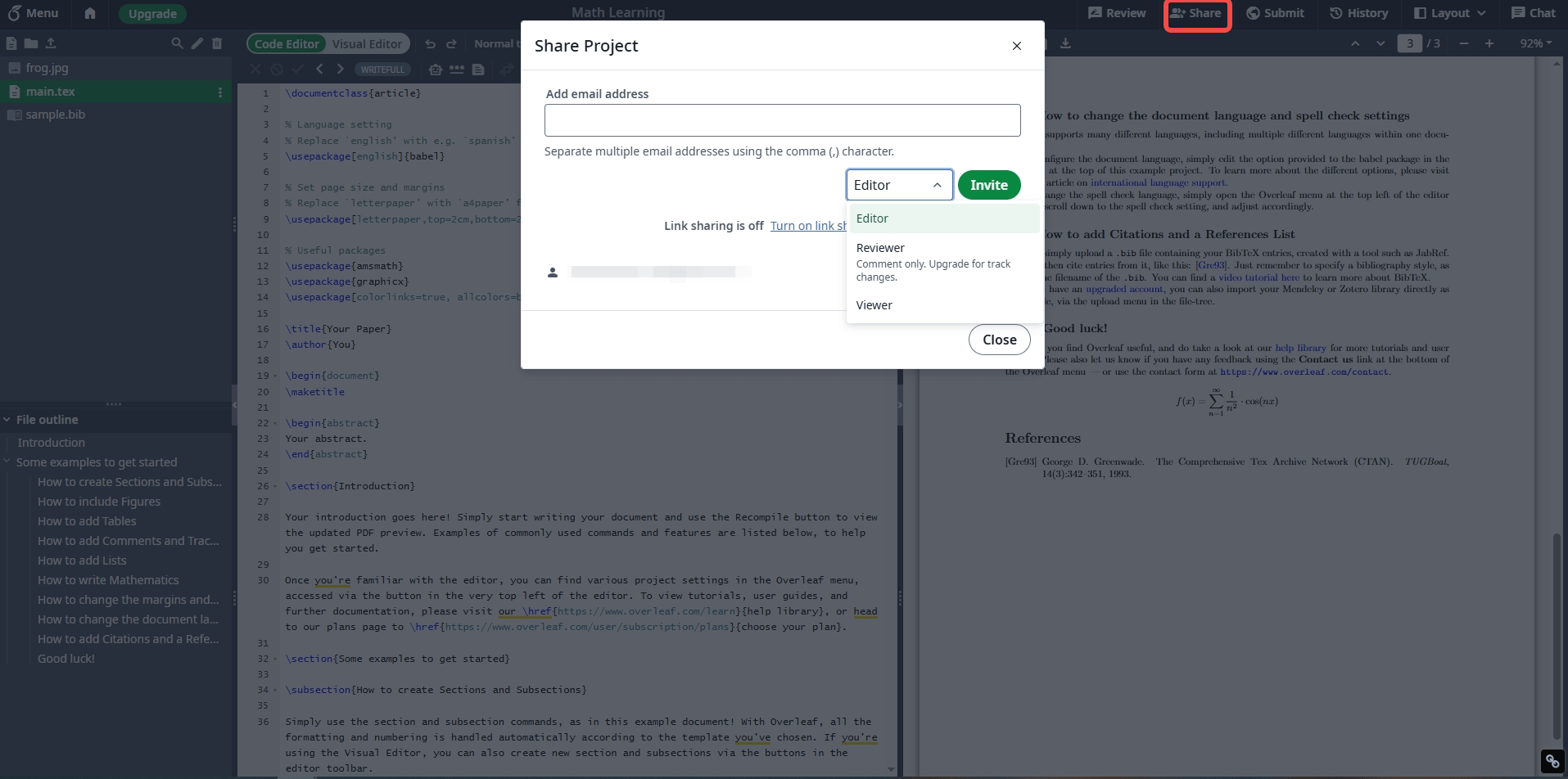Search within project files

click(176, 43)
